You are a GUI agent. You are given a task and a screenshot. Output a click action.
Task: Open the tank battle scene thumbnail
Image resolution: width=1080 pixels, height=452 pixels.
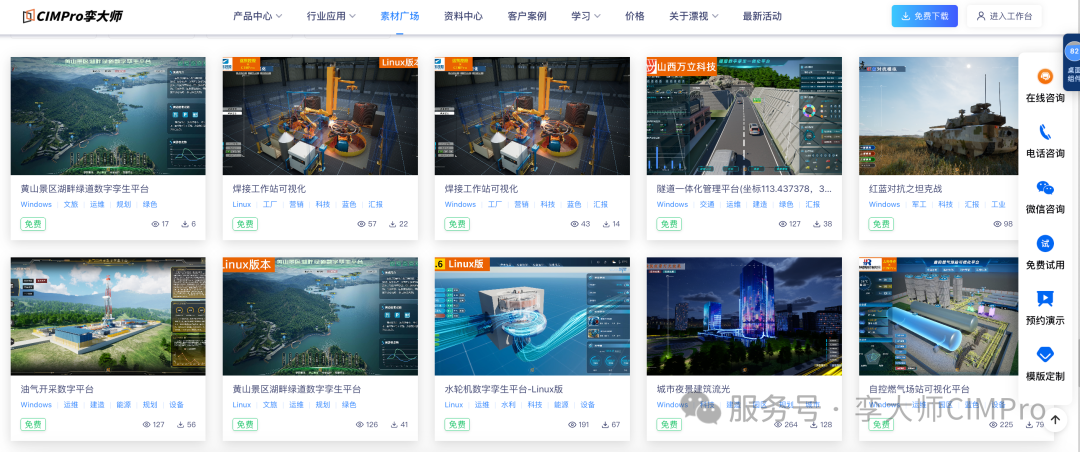[938, 116]
